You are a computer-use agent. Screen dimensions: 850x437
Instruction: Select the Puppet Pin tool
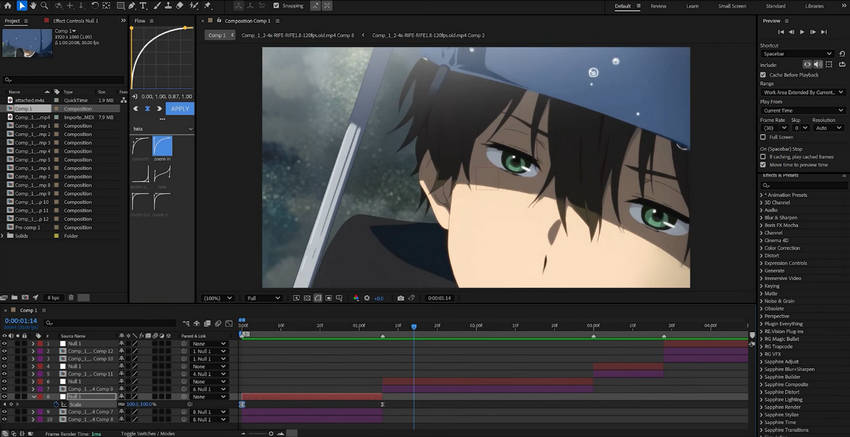point(207,5)
